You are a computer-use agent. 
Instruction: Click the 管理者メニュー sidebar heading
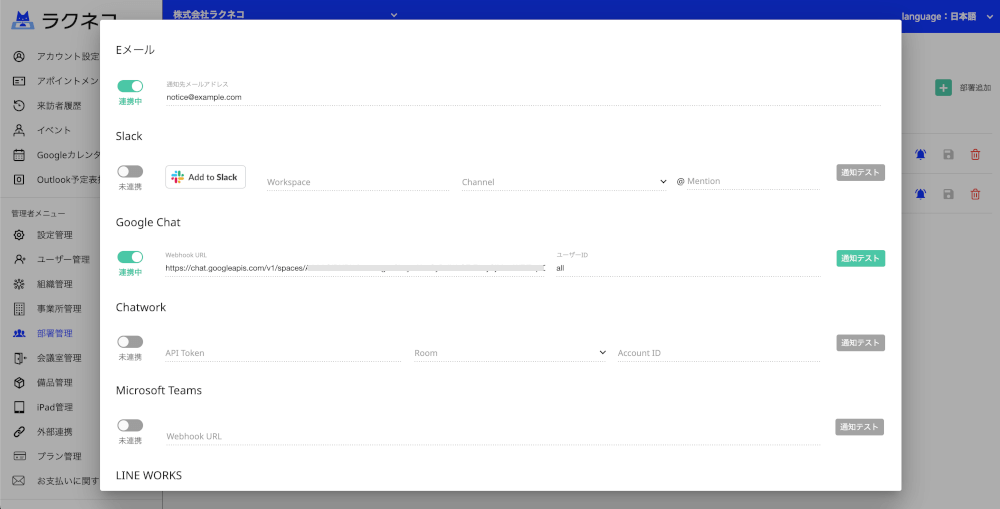click(x=38, y=214)
